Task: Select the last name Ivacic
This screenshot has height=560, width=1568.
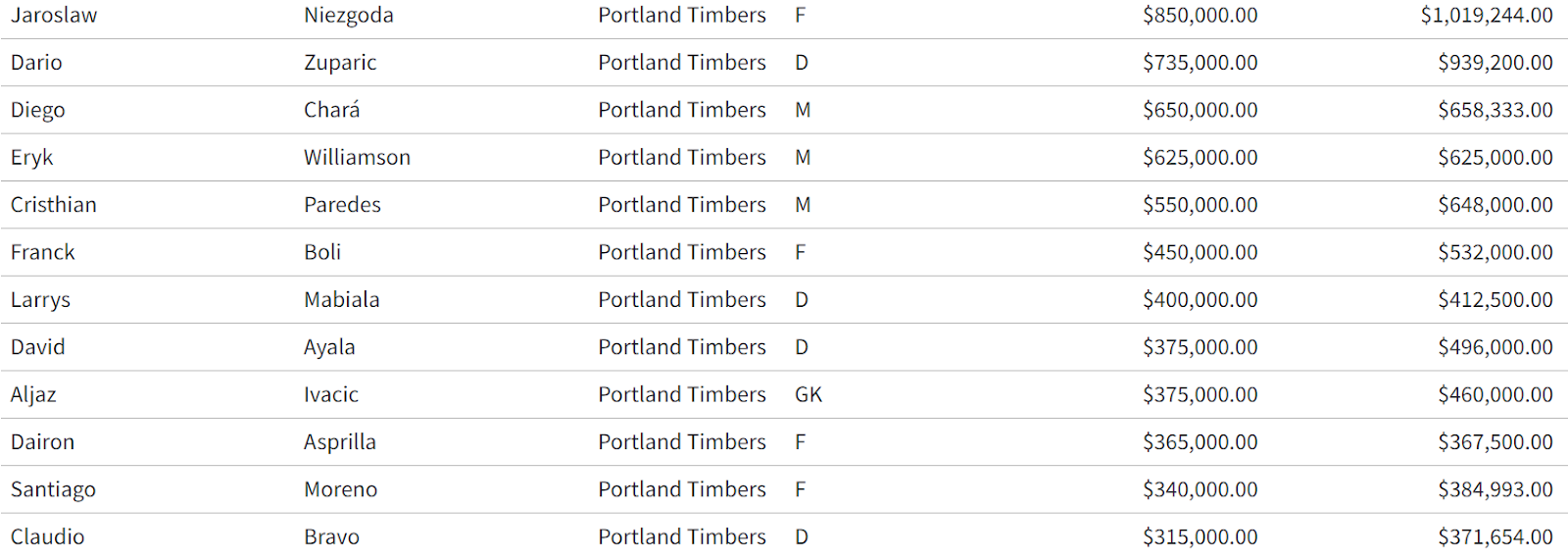Action: (331, 394)
